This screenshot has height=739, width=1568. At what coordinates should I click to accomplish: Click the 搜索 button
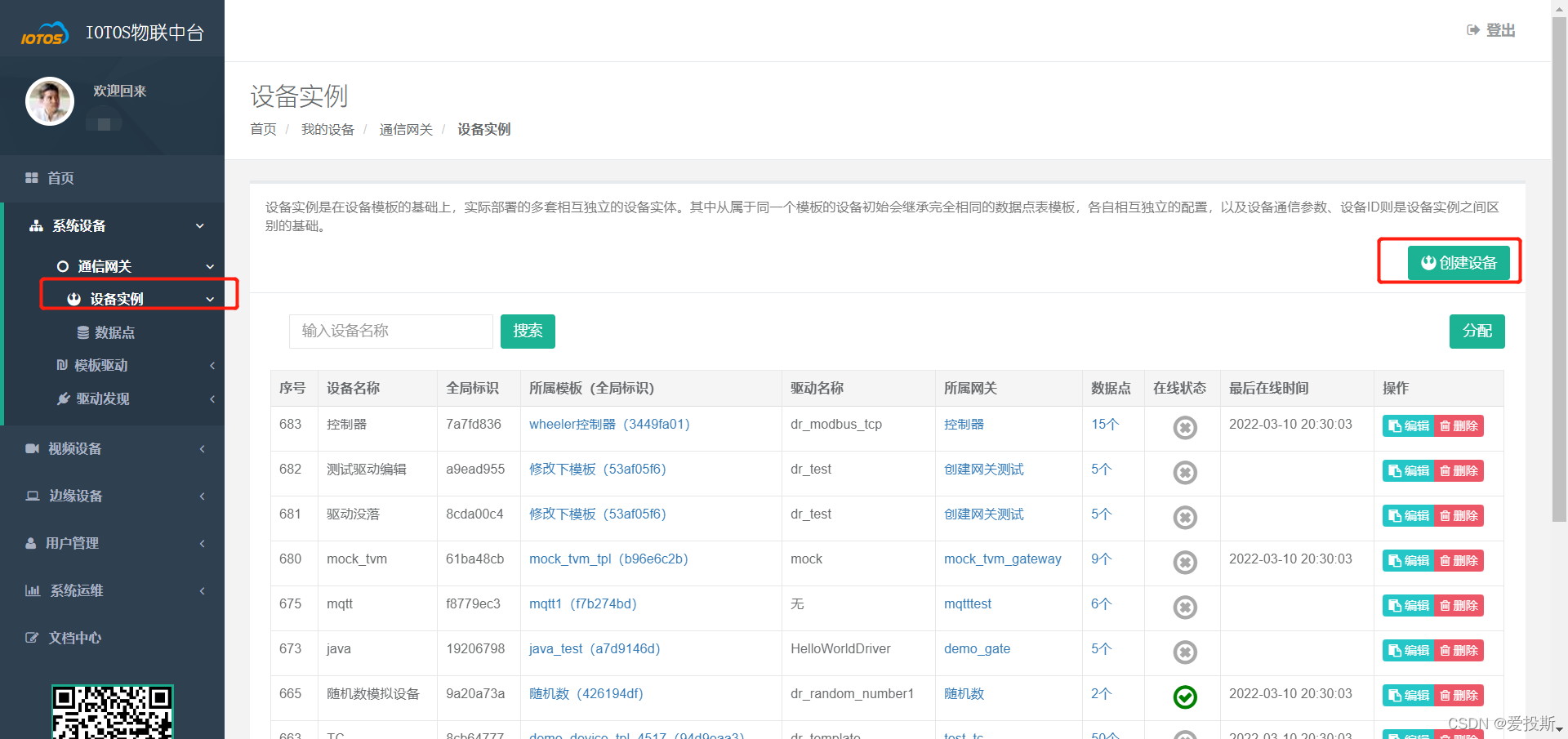[528, 332]
